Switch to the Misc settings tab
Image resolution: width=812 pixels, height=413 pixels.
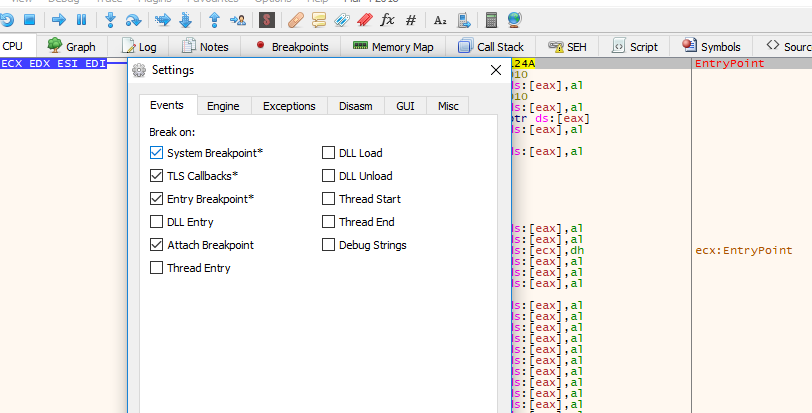[448, 106]
